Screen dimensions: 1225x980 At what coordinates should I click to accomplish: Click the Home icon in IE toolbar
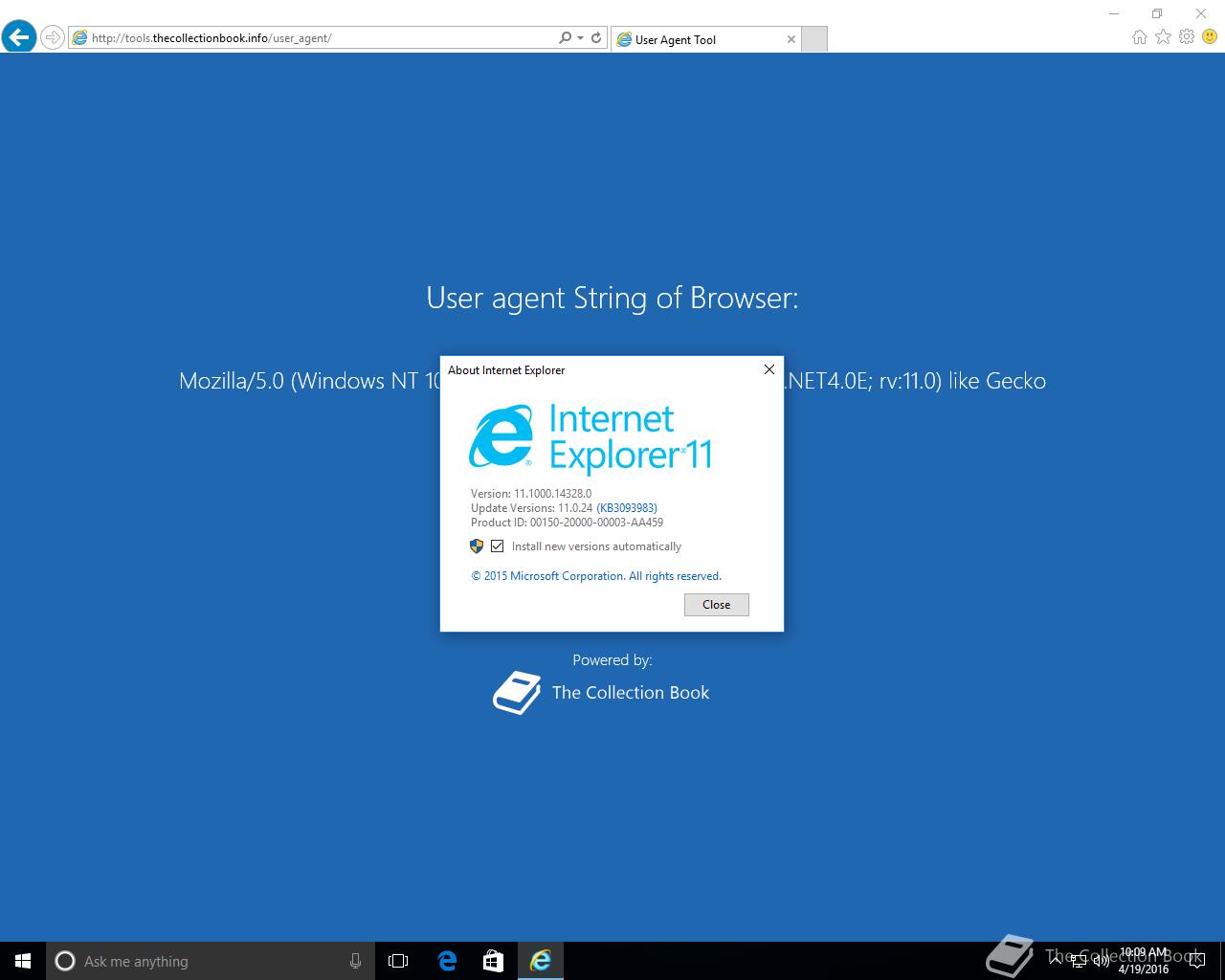point(1139,36)
